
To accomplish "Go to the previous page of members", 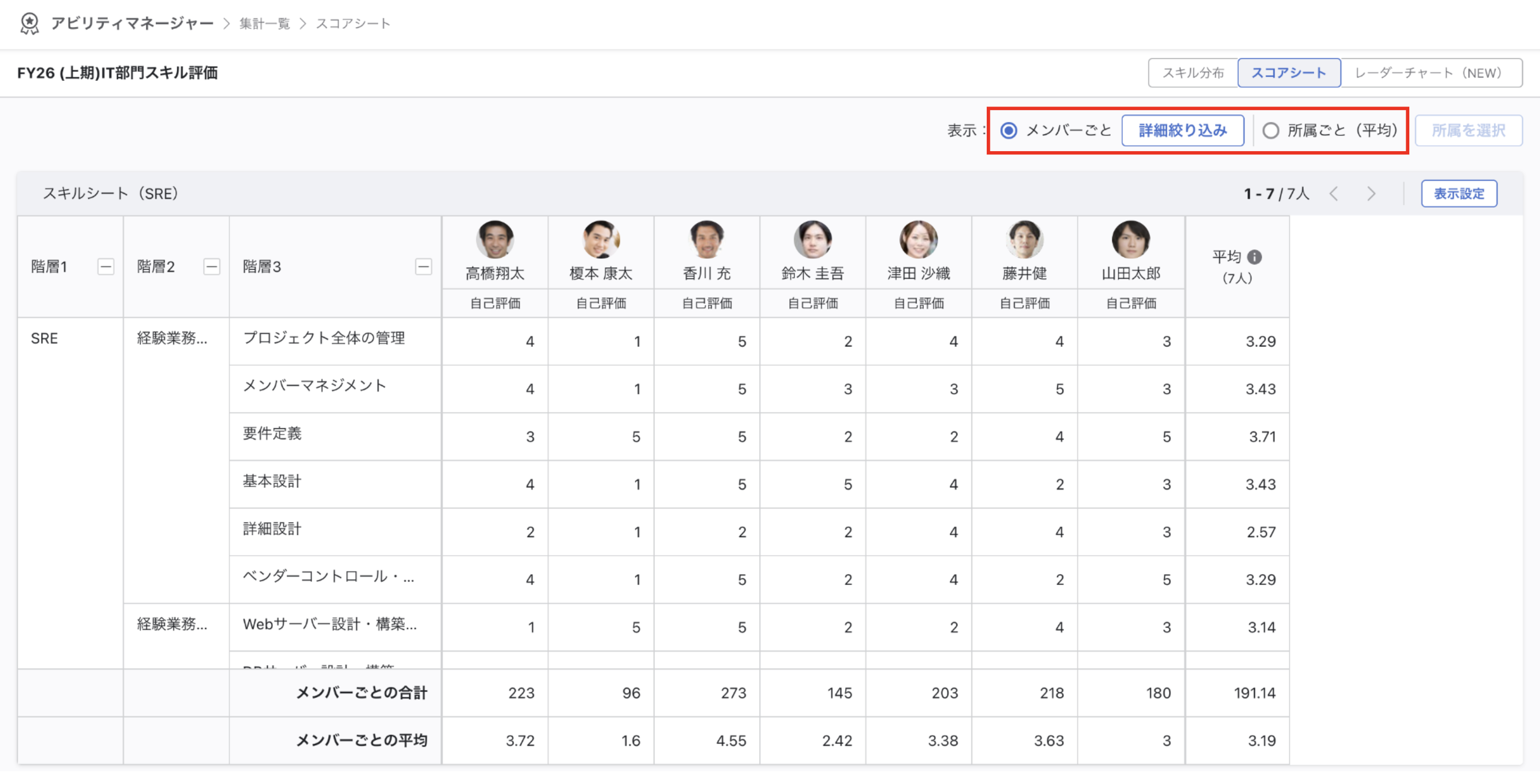I will tap(1333, 194).
